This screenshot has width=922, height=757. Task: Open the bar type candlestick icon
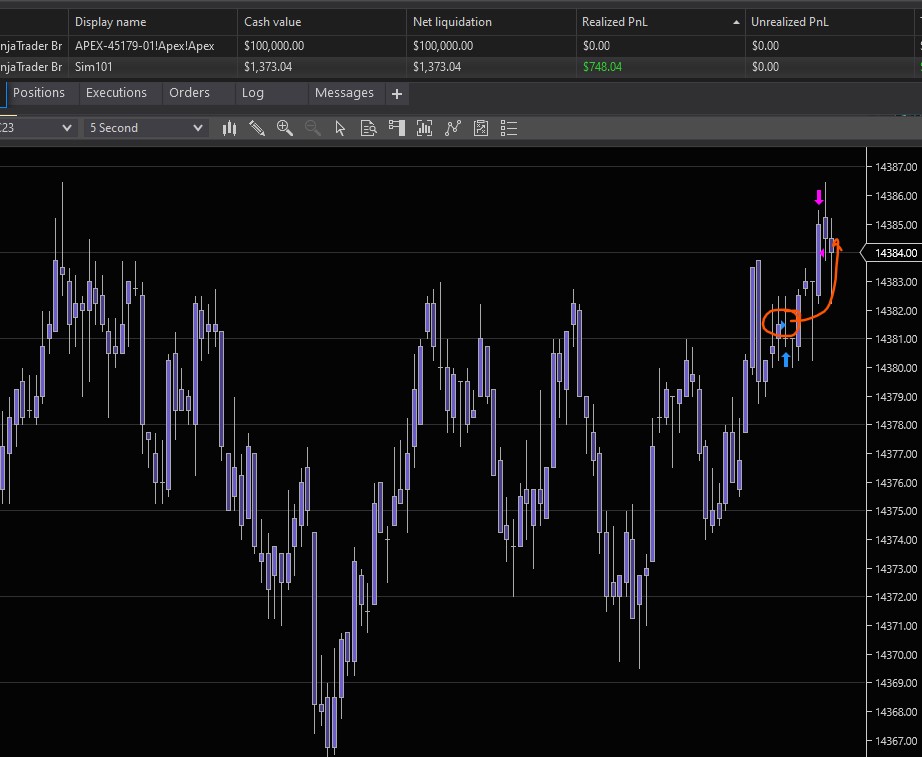pyautogui.click(x=229, y=128)
